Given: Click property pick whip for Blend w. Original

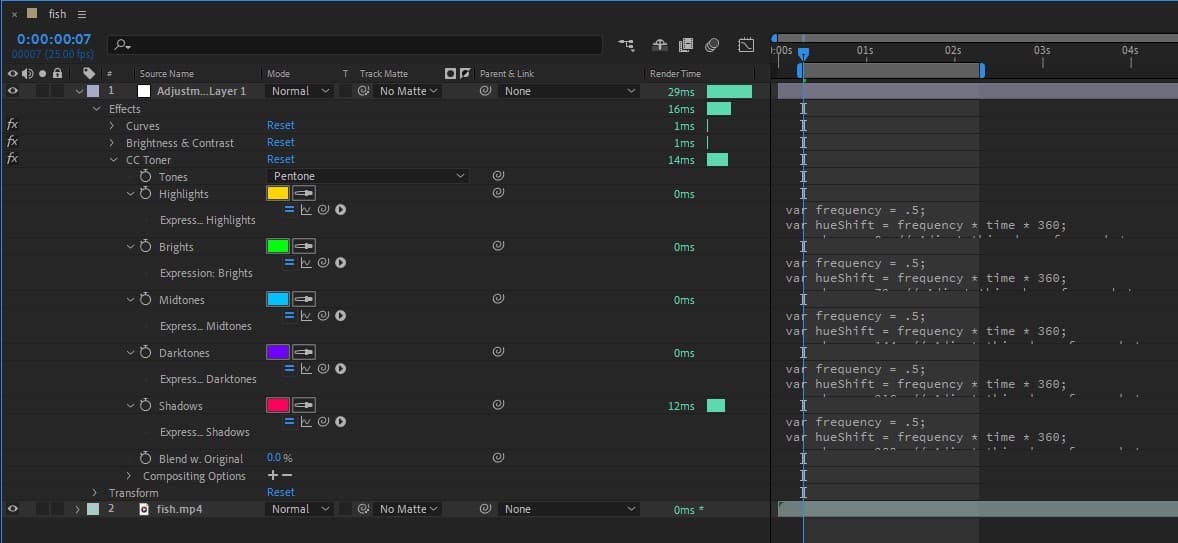Looking at the screenshot, I should click(497, 457).
